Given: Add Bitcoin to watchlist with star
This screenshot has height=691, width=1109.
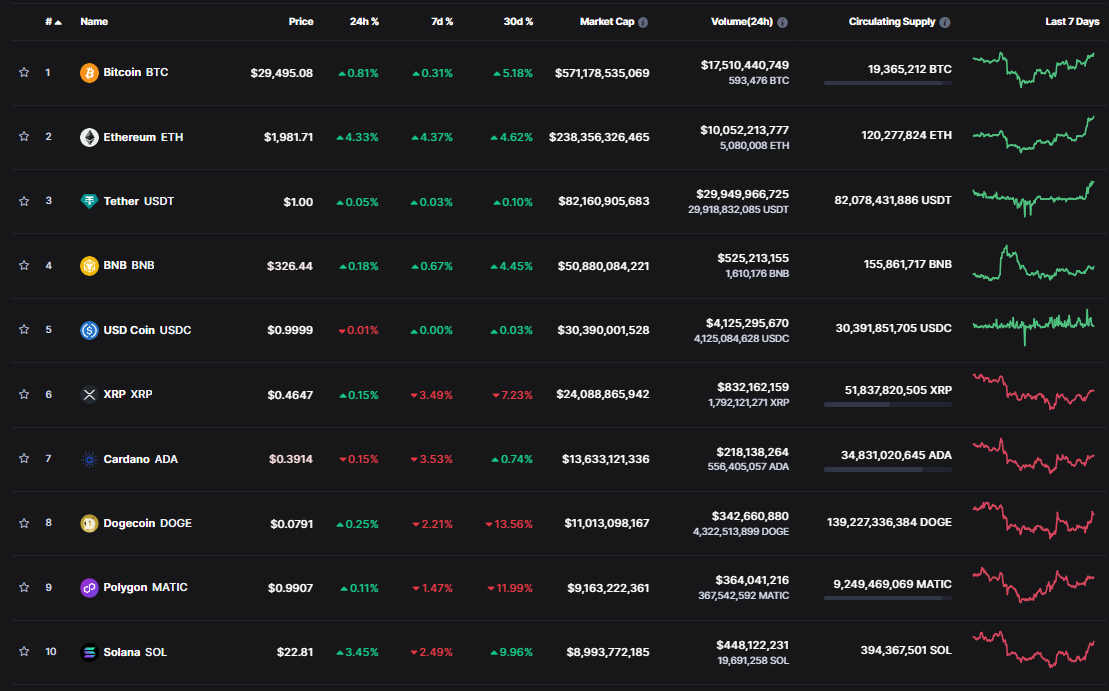Looking at the screenshot, I should pyautogui.click(x=24, y=72).
